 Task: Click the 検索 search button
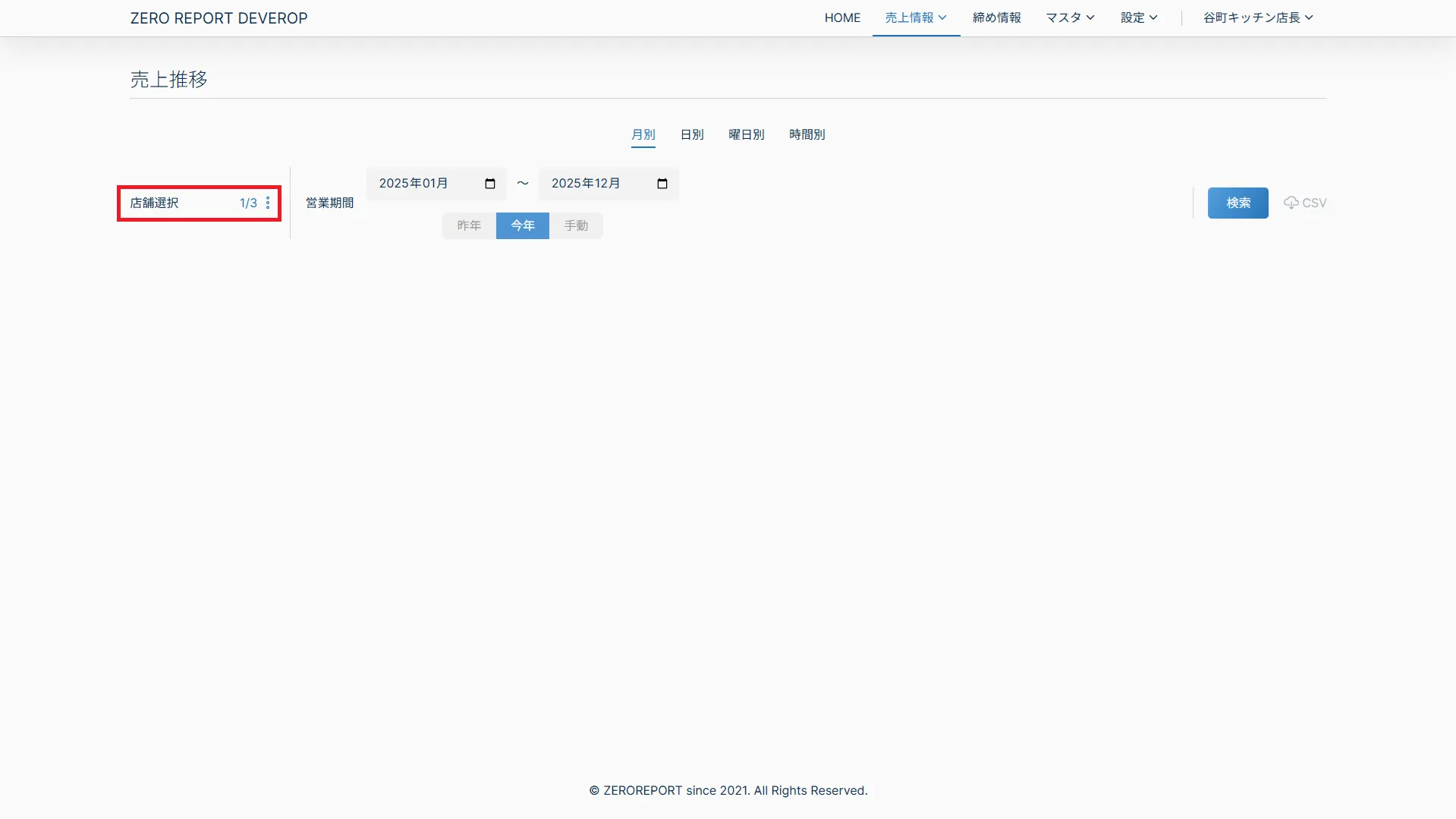(x=1237, y=203)
